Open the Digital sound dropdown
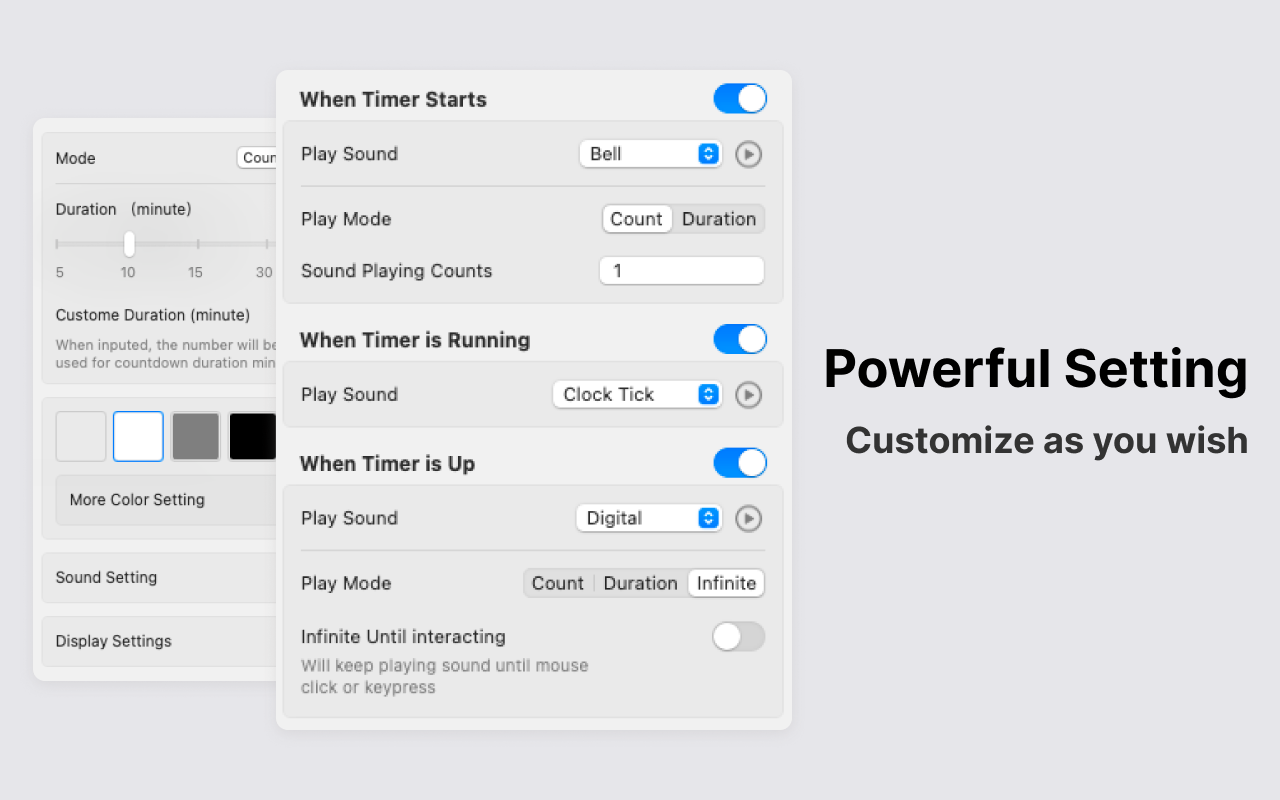 click(x=649, y=518)
